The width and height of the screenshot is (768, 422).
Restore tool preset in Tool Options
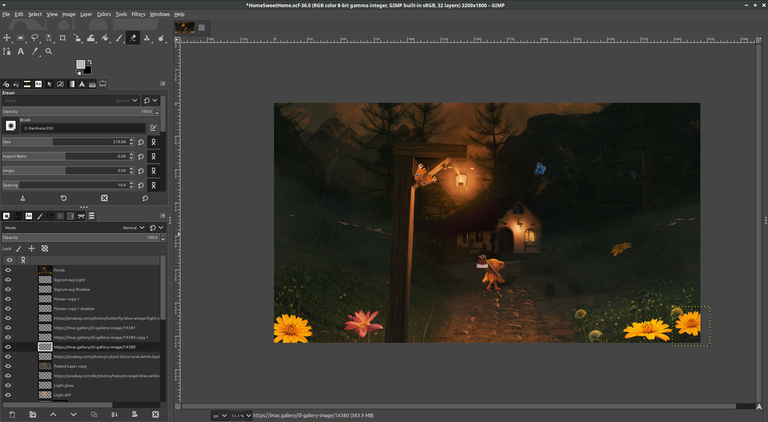[x=64, y=198]
